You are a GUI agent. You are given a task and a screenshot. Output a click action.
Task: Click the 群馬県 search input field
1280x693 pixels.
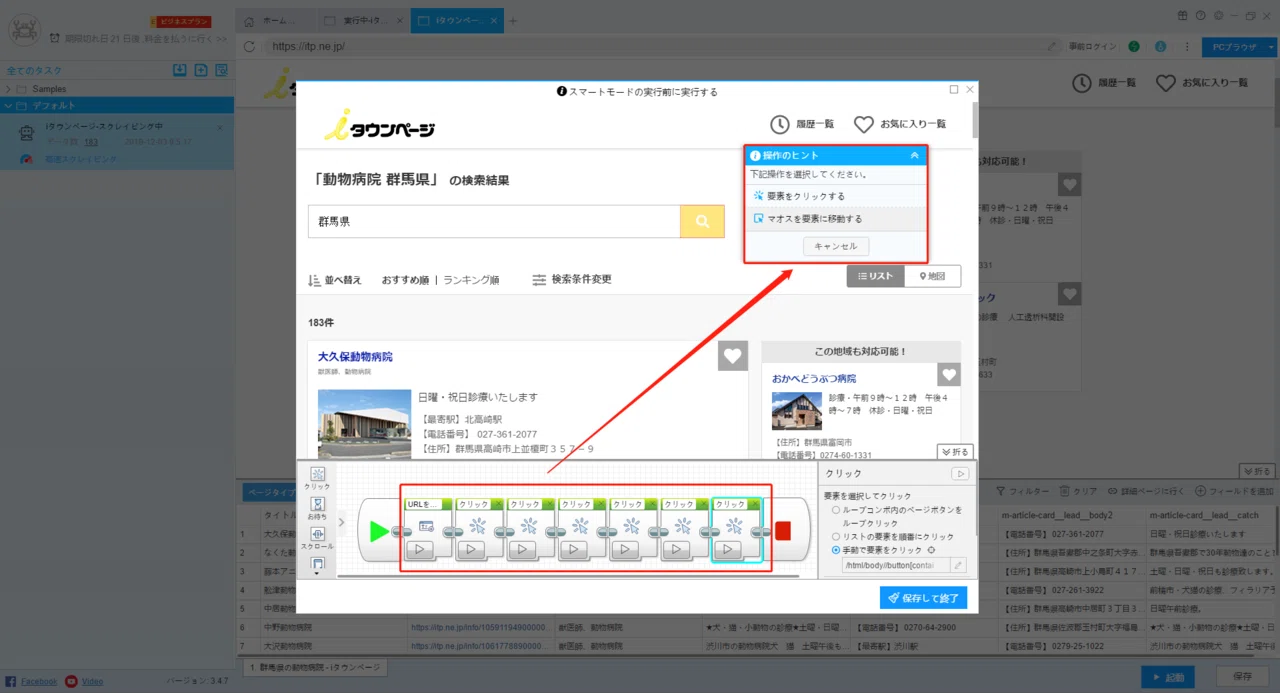pos(494,222)
